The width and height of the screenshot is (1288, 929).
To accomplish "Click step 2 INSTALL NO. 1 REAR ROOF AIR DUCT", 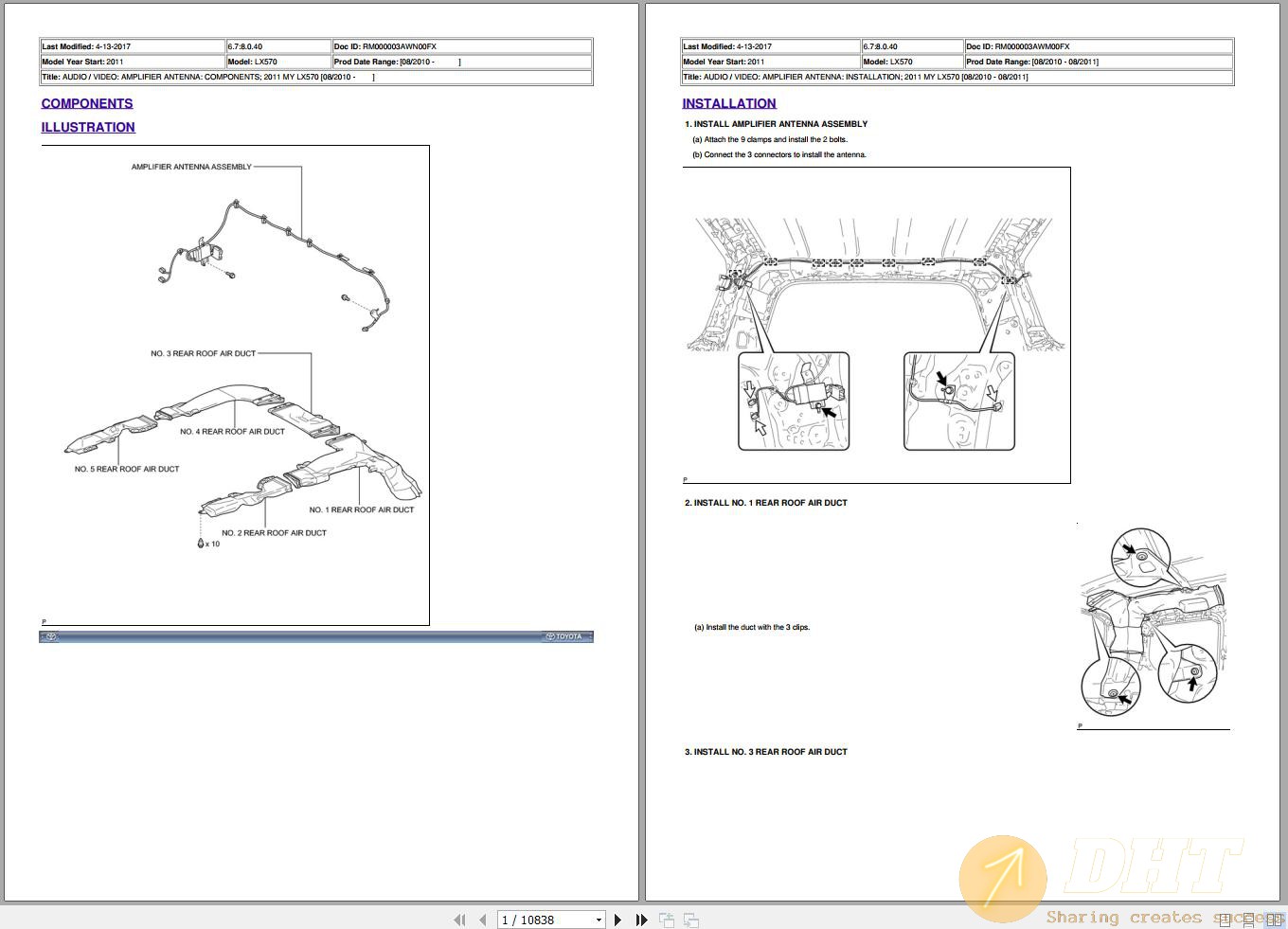I will [x=766, y=503].
